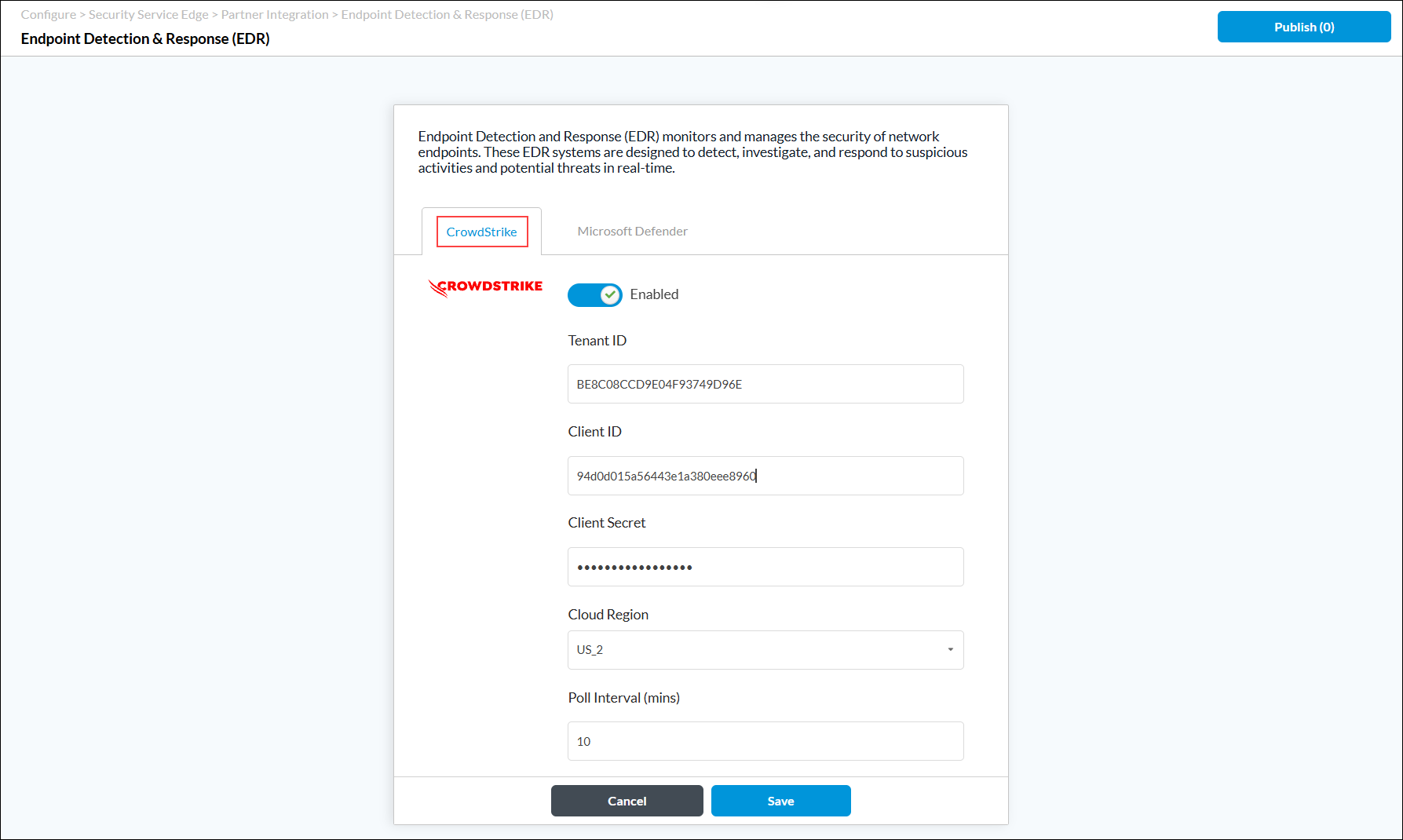
Task: Click the 'Client ID' label
Action: (x=594, y=432)
